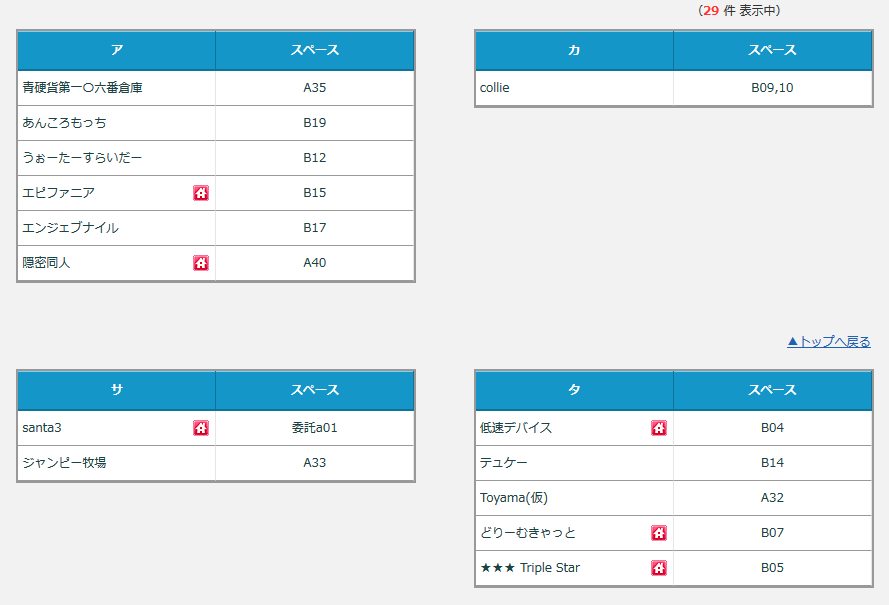Viewport: 889px width, 605px height.
Task: Click the space cell B17
Action: [x=315, y=228]
